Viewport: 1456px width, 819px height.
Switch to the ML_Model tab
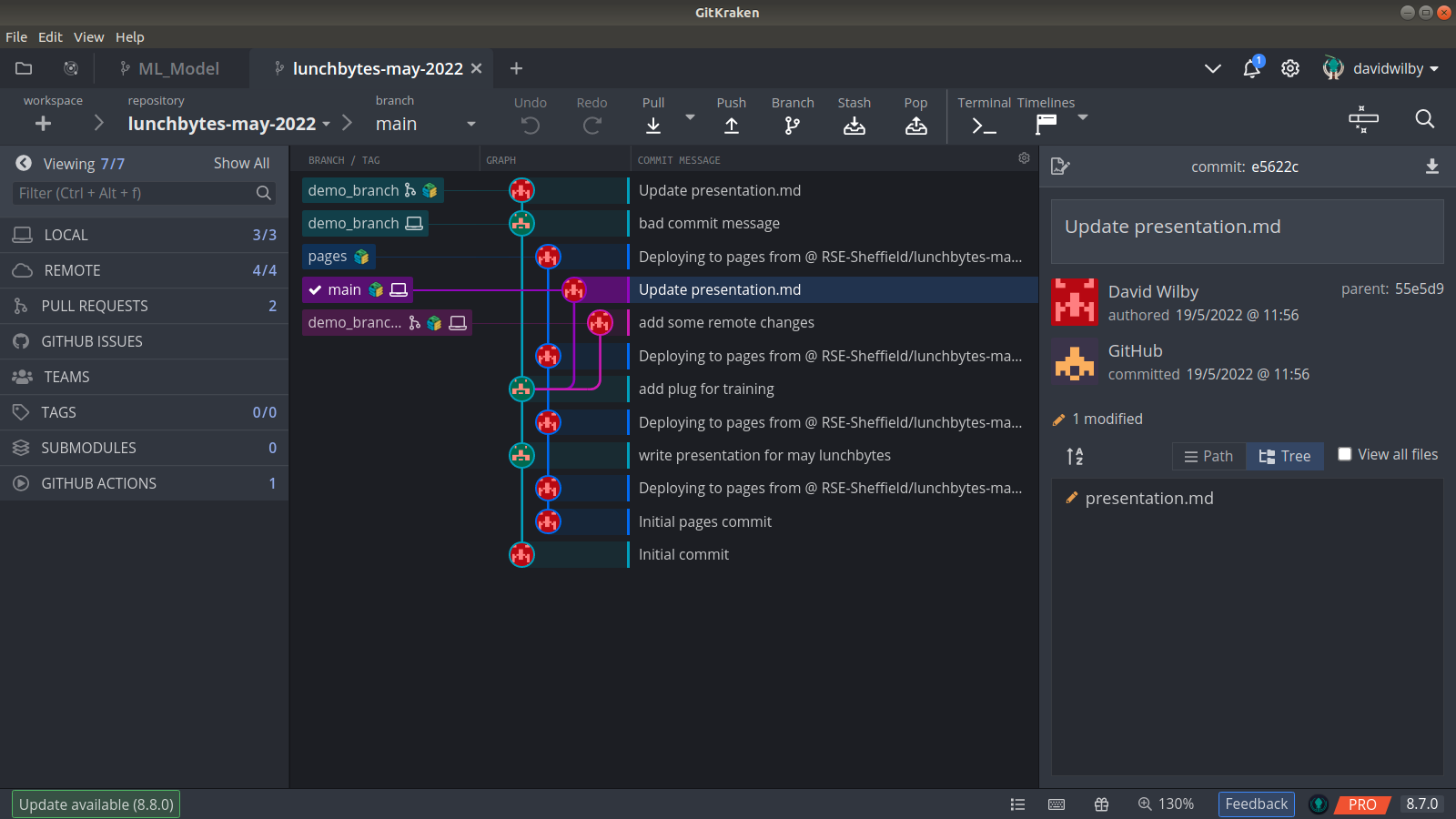170,68
